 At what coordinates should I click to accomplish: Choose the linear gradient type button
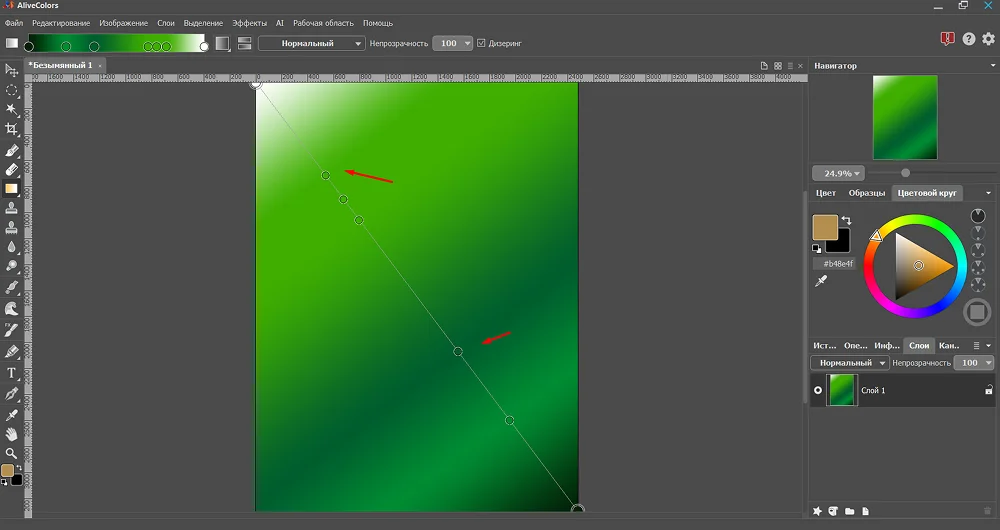tap(222, 43)
